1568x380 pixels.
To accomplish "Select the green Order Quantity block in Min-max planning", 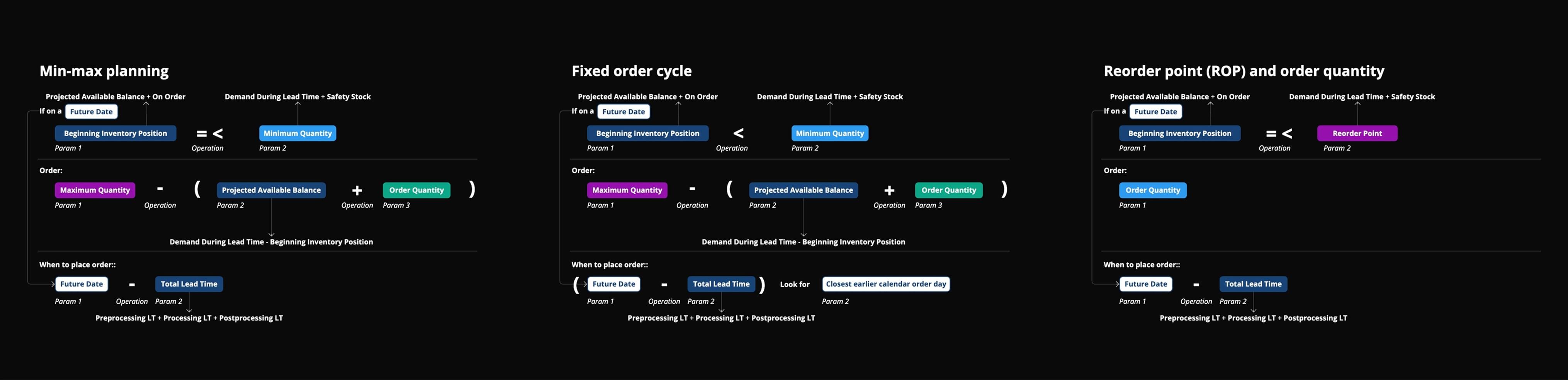I will (416, 190).
